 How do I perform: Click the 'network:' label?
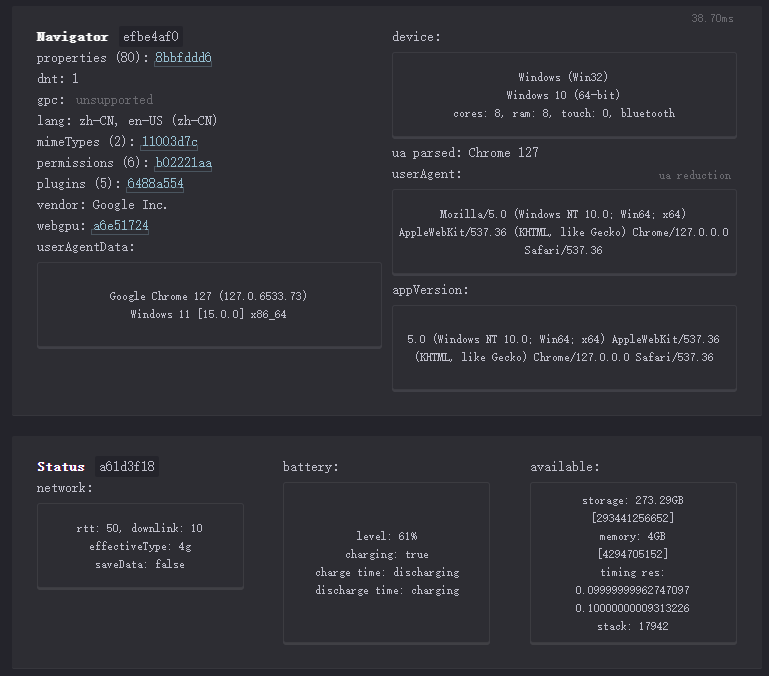65,488
